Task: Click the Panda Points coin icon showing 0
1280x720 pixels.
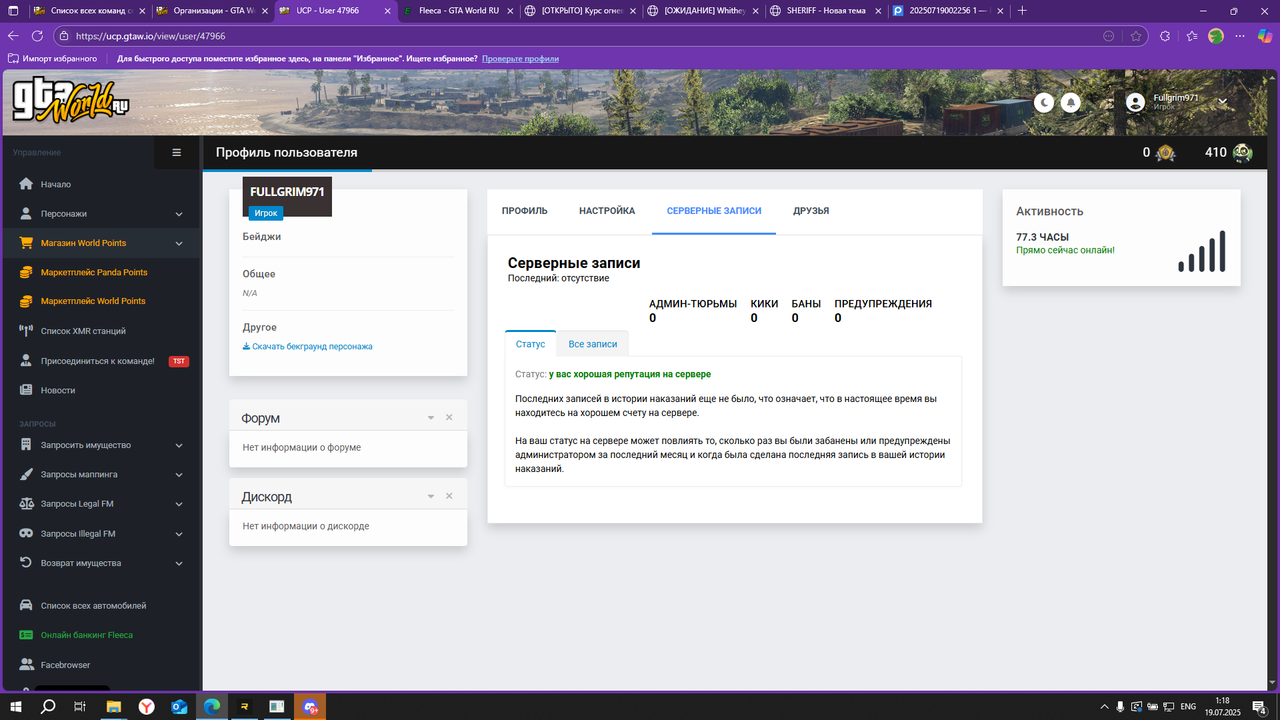Action: pyautogui.click(x=1166, y=153)
